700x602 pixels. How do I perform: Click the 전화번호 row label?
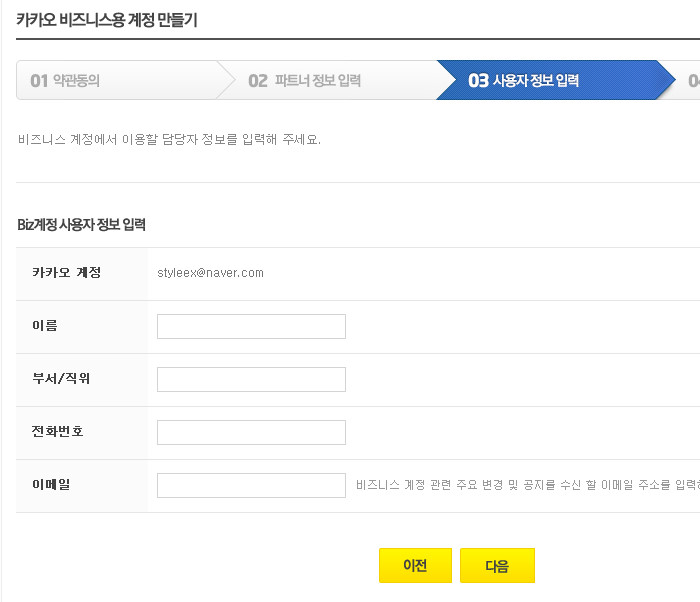coord(58,431)
